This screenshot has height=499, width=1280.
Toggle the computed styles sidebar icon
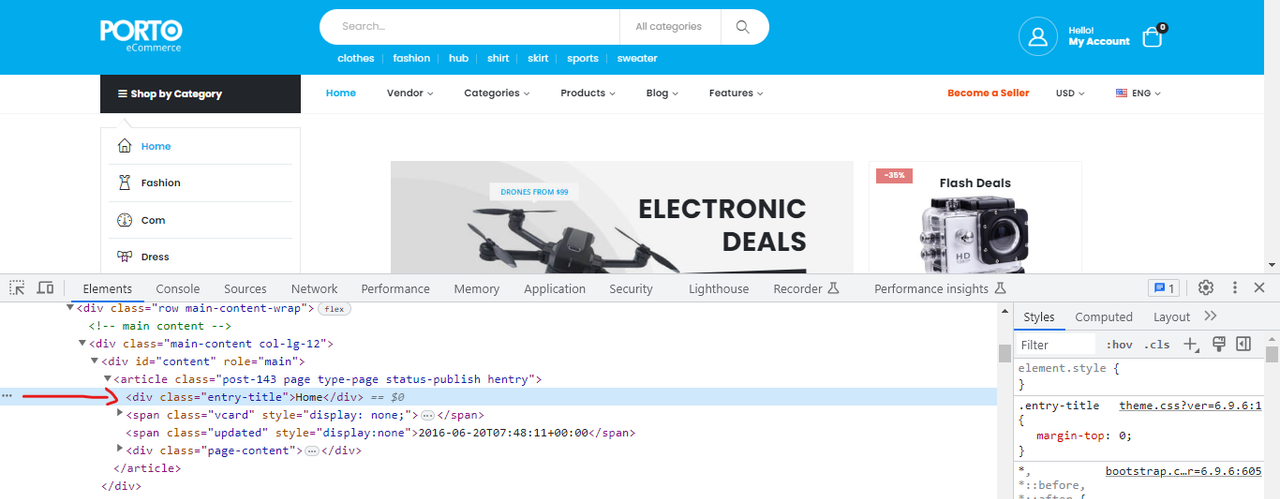click(1243, 344)
